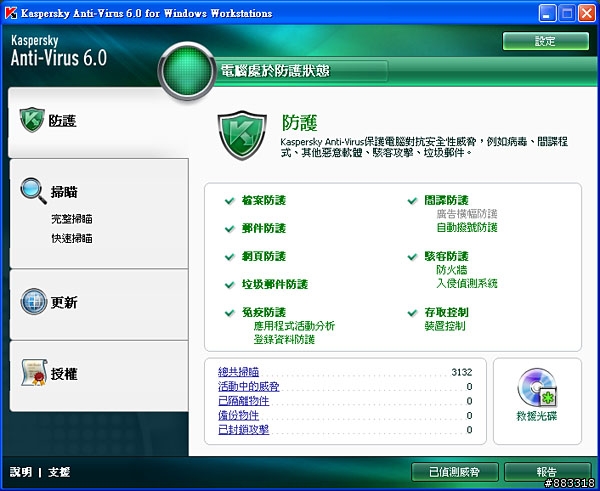Open 已封鎖攻擊 link
The width and height of the screenshot is (600, 491).
243,430
